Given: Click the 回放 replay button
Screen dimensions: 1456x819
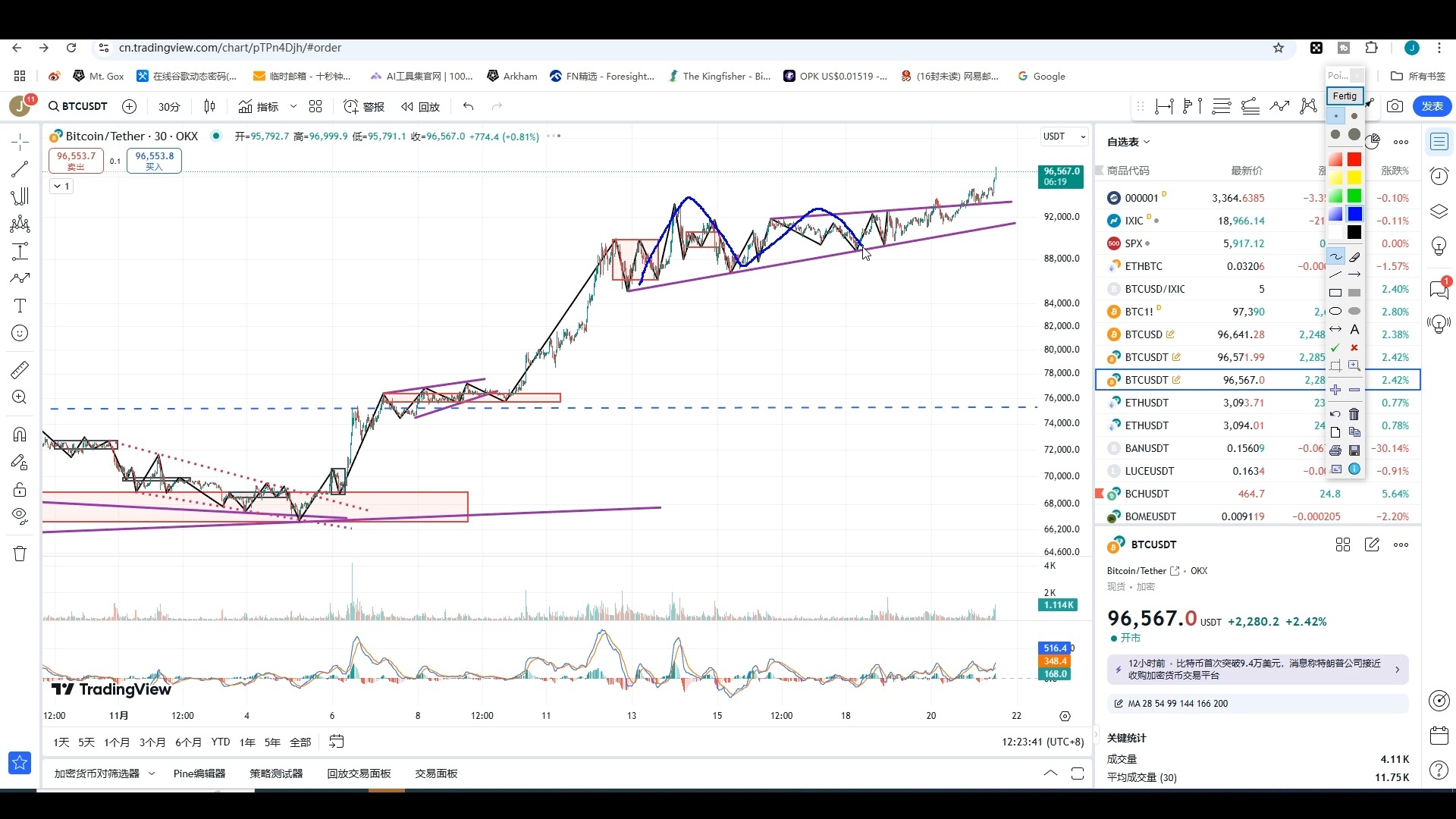Looking at the screenshot, I should click(x=421, y=106).
